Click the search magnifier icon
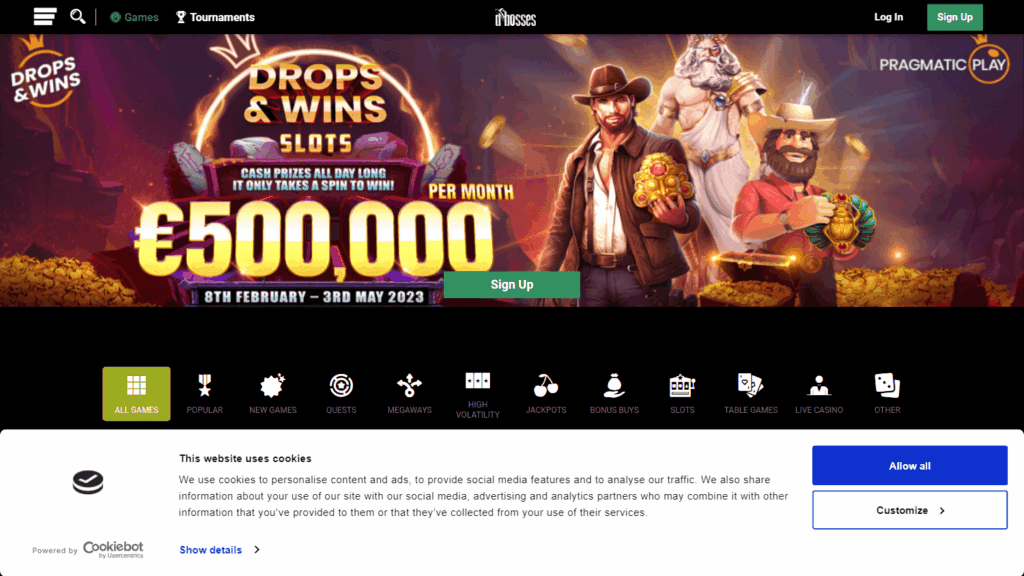1024x576 pixels. tap(78, 16)
